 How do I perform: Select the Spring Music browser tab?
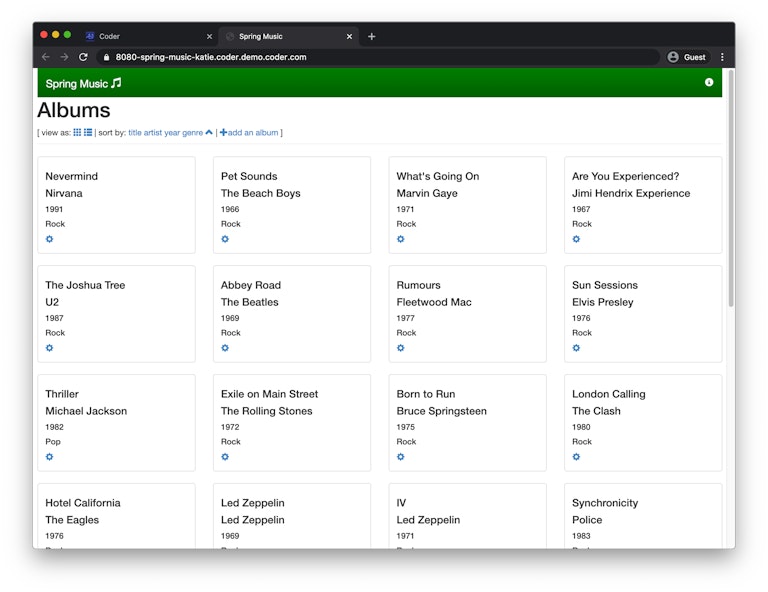pyautogui.click(x=288, y=36)
